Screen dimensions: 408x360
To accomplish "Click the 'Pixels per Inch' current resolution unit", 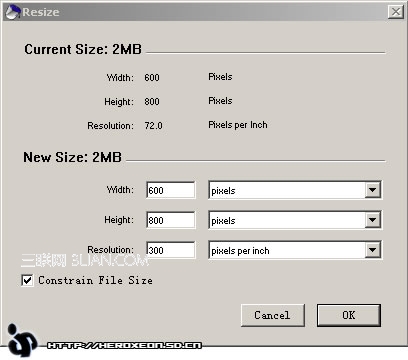I will 238,125.
